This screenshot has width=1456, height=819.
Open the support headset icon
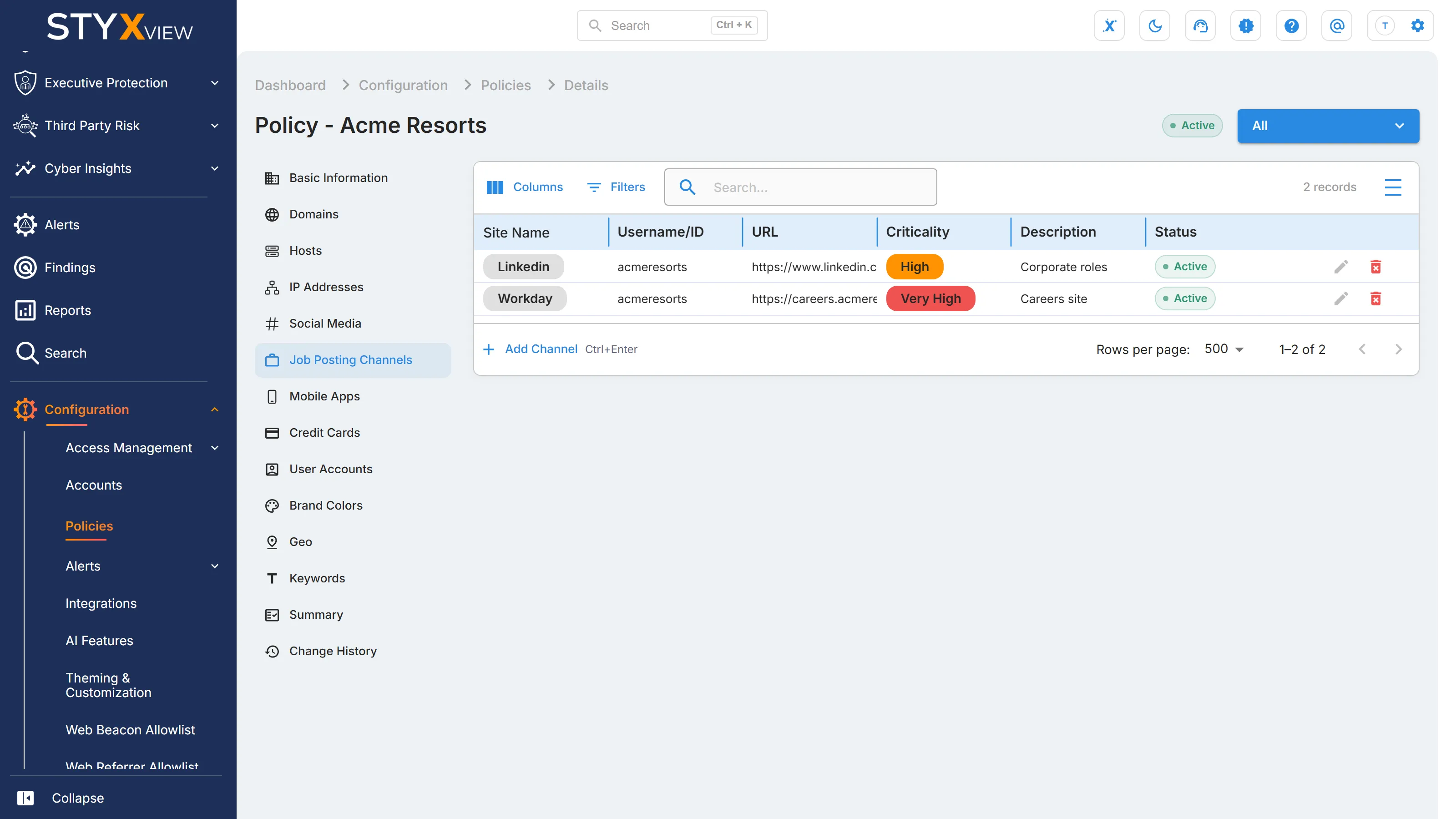(1200, 25)
